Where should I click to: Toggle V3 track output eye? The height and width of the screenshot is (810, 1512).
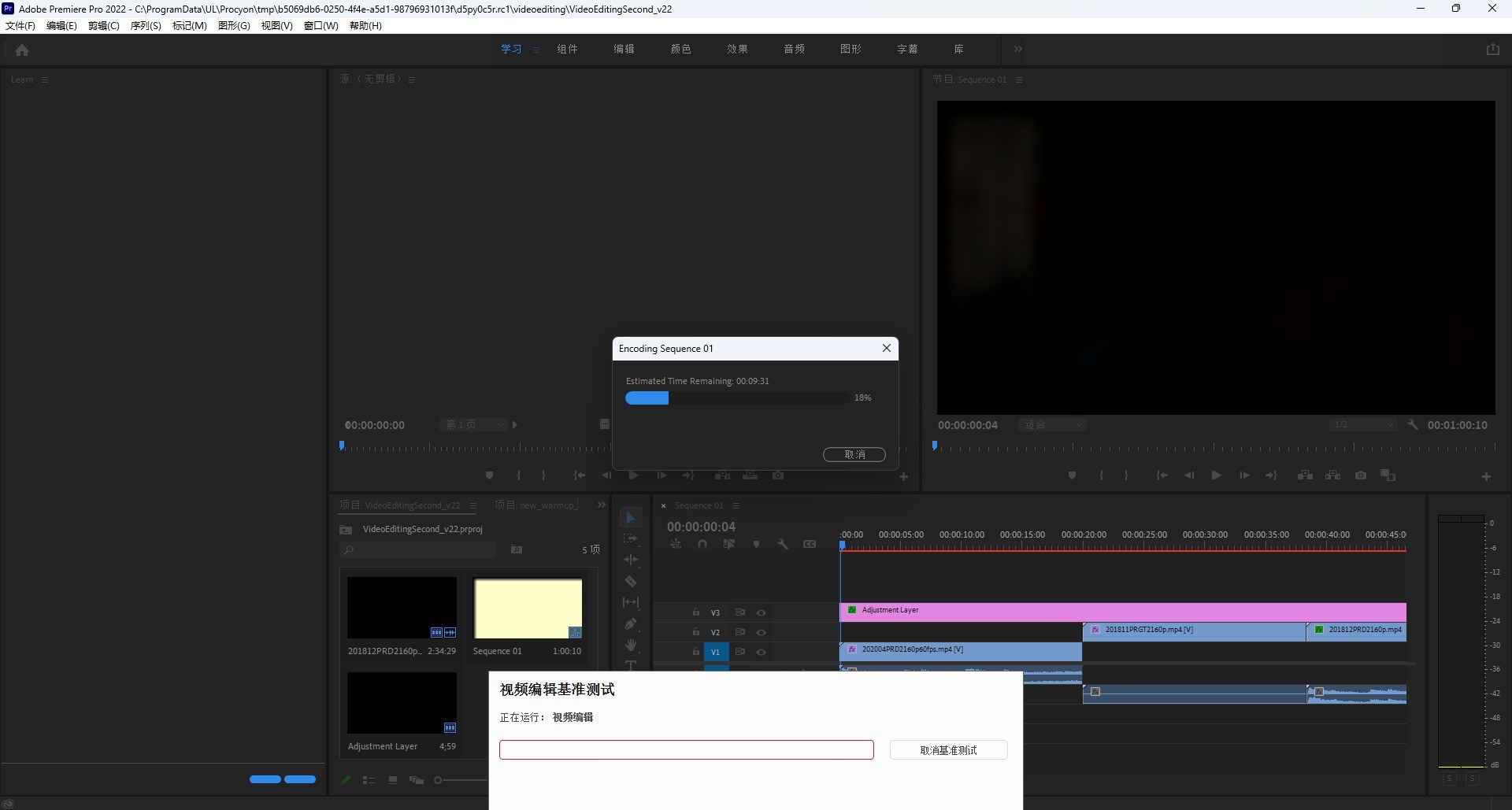coord(761,612)
